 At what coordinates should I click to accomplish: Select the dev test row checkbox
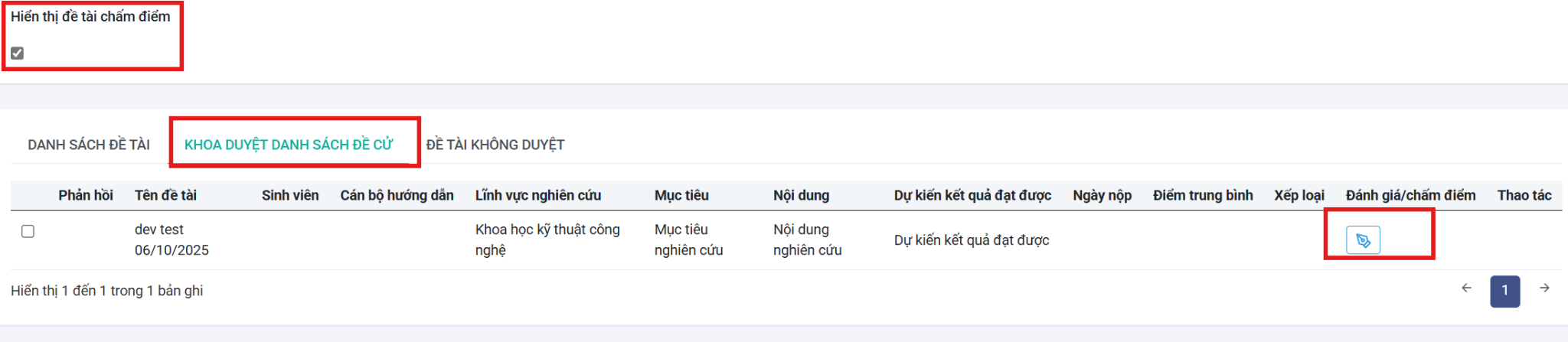click(28, 231)
